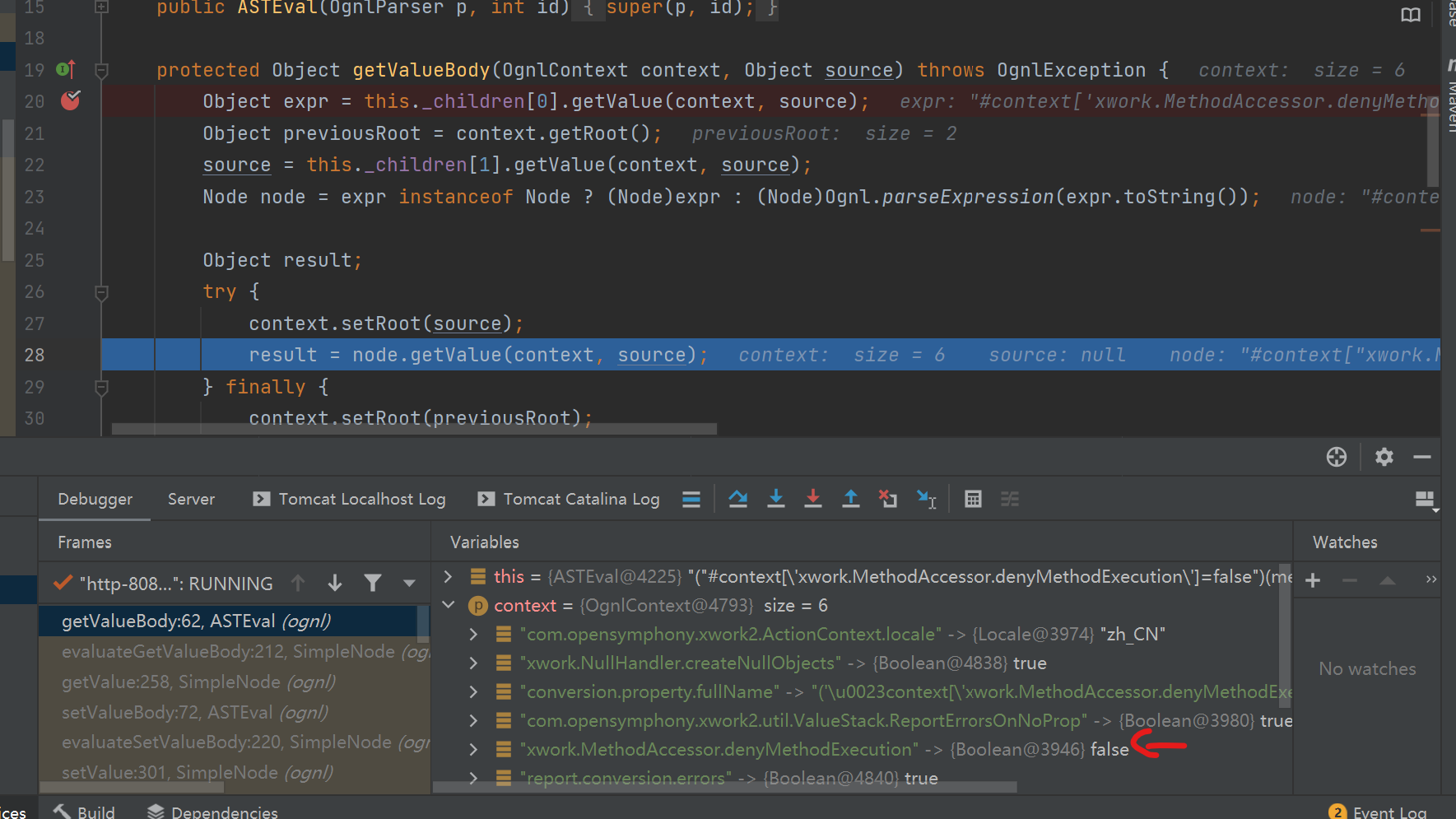Image resolution: width=1456 pixels, height=819 pixels.
Task: Open the thread selector dropdown arrow
Action: (409, 584)
